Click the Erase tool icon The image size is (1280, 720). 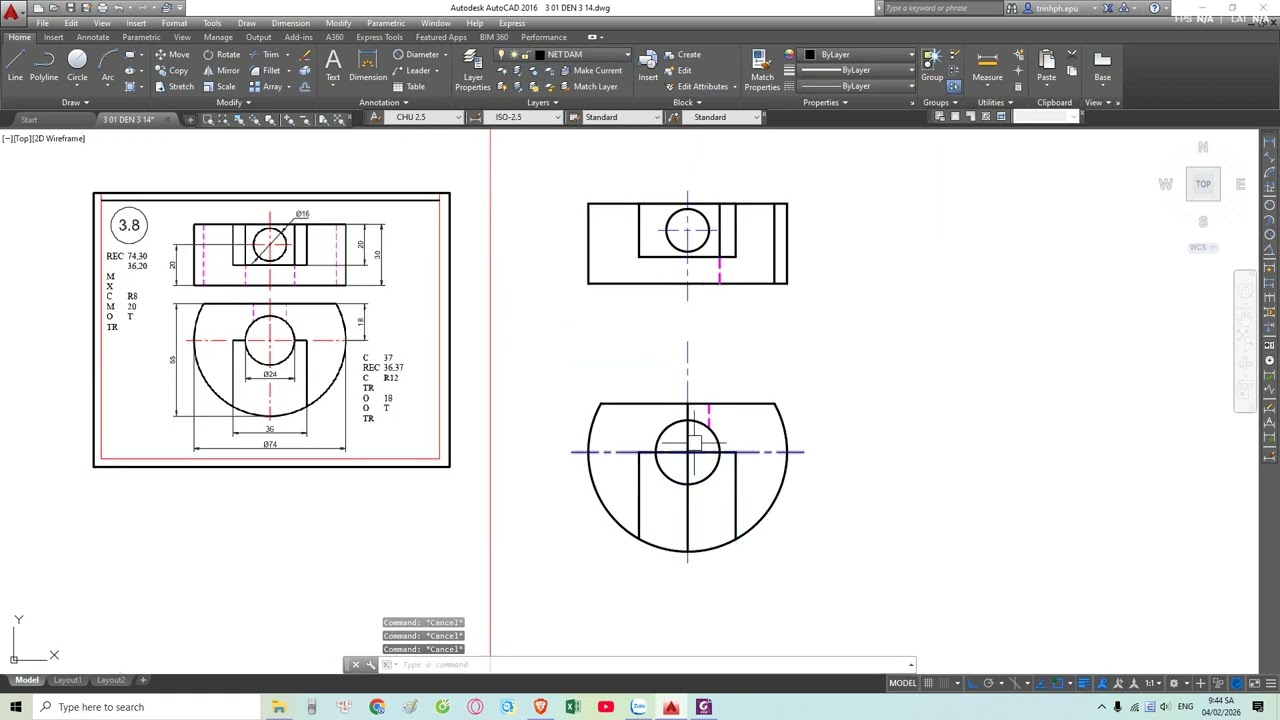click(306, 55)
